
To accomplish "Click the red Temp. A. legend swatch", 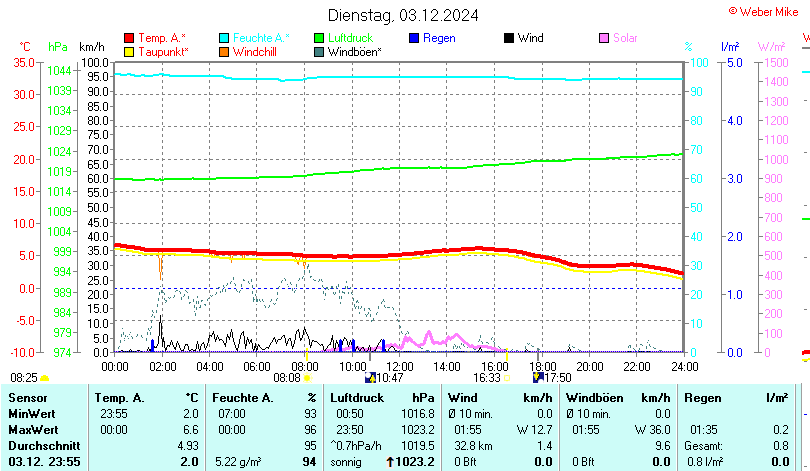I will (x=129, y=38).
